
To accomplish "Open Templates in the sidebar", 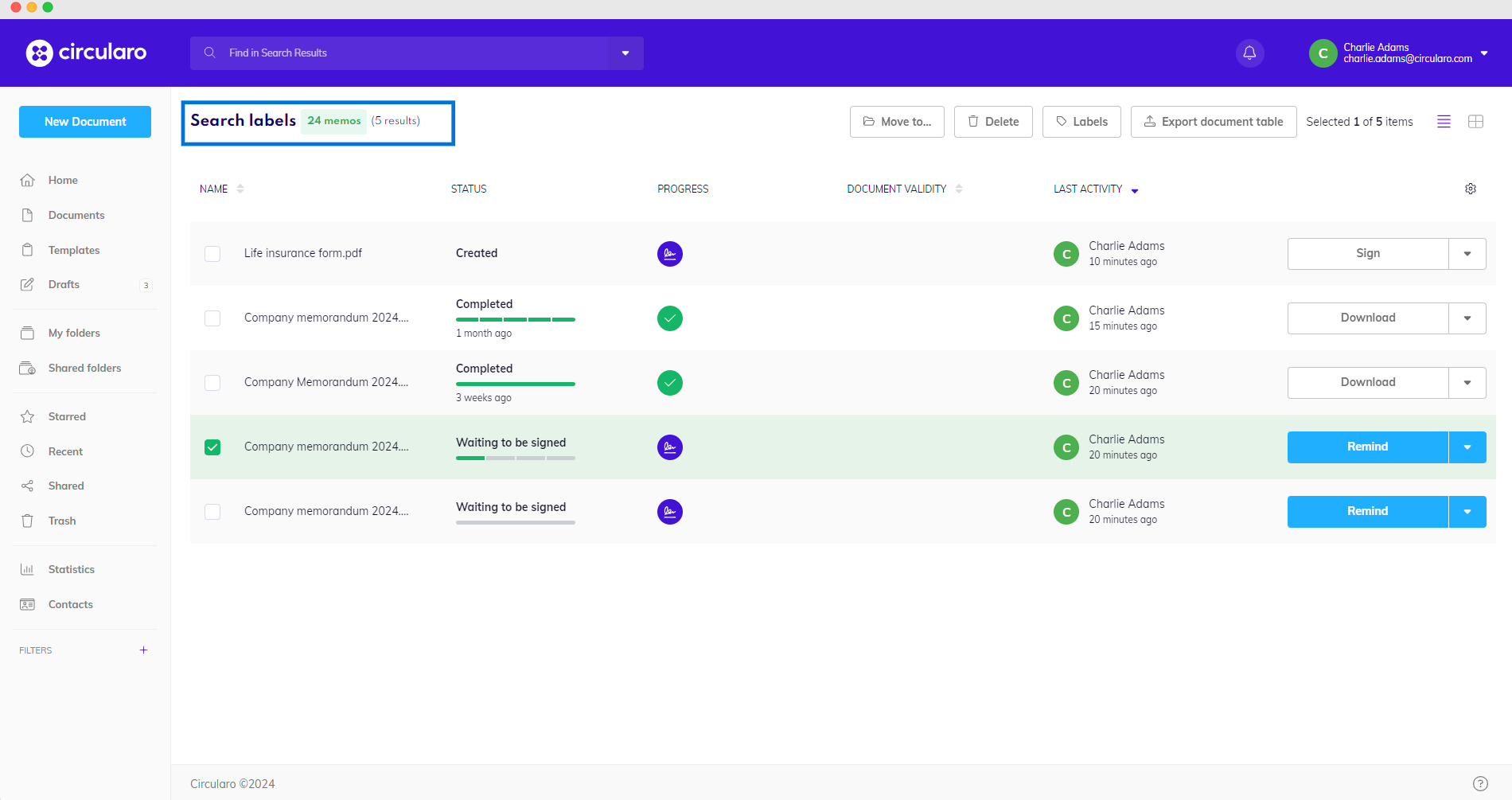I will 74,250.
